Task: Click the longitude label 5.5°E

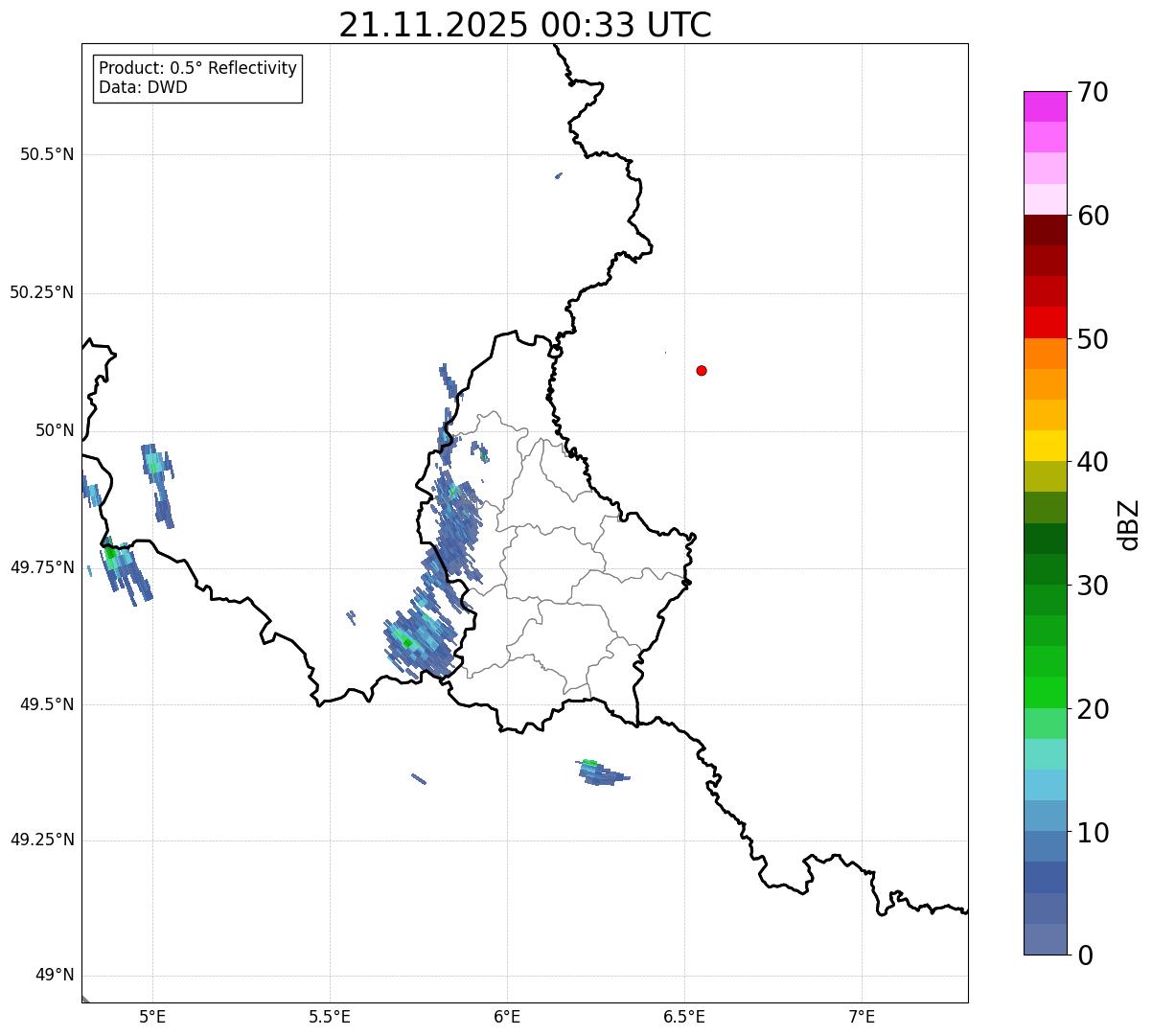Action: pyautogui.click(x=330, y=1016)
